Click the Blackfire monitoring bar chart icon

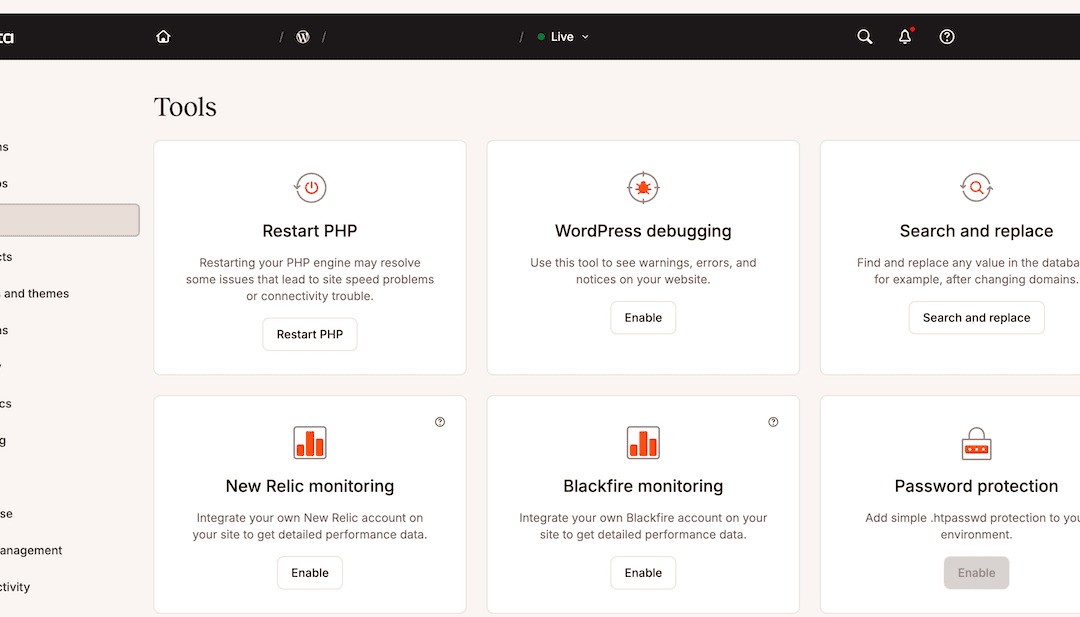pos(643,442)
